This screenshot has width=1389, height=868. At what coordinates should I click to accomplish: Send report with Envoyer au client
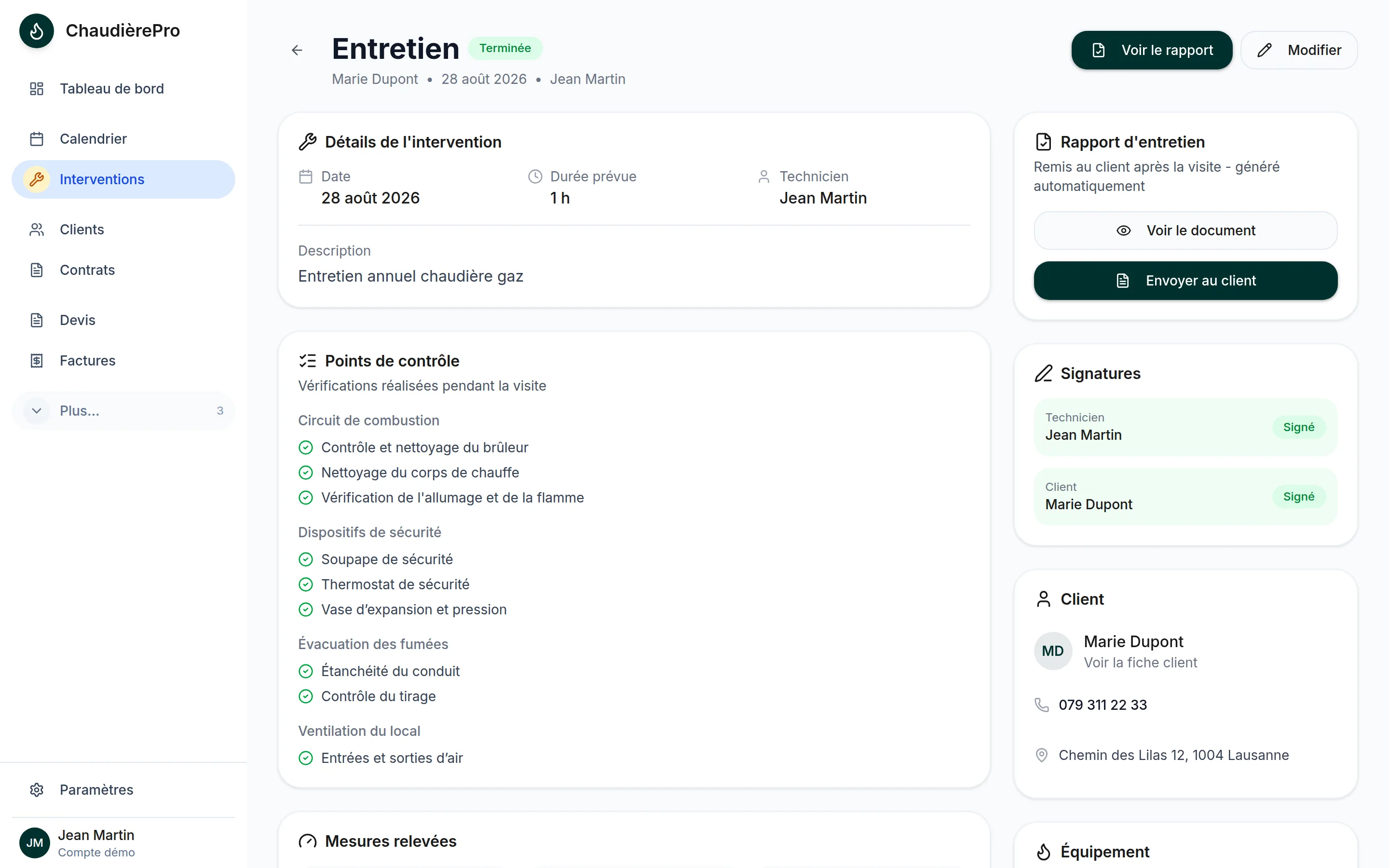tap(1185, 281)
